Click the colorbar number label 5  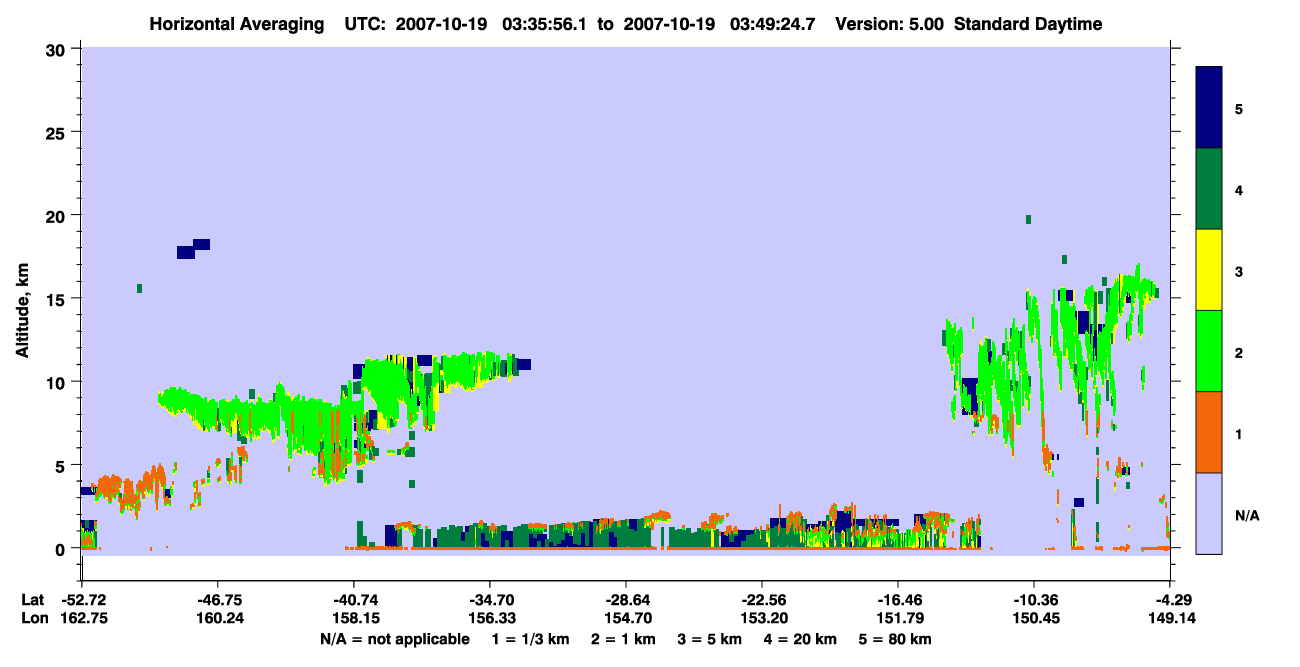[x=1239, y=108]
